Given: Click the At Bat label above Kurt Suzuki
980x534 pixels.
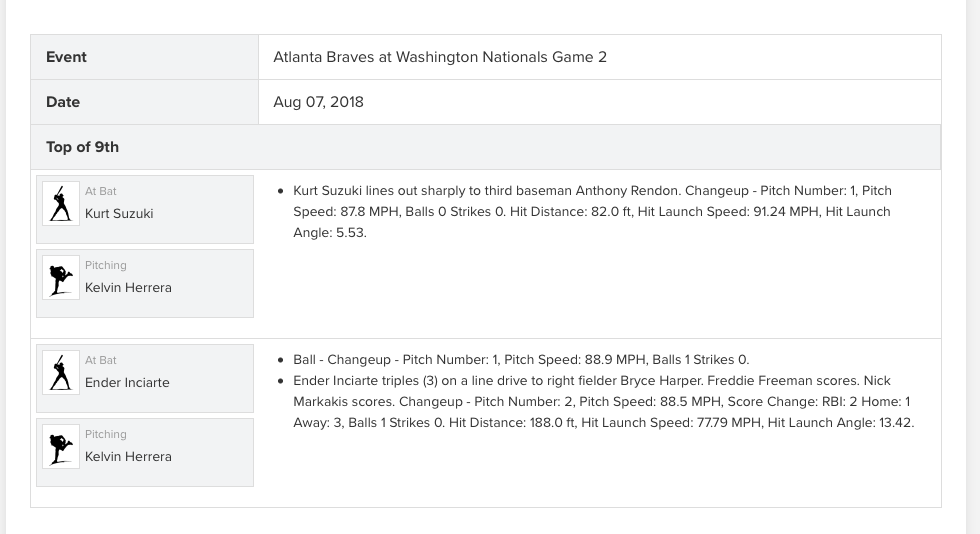Looking at the screenshot, I should 101,191.
